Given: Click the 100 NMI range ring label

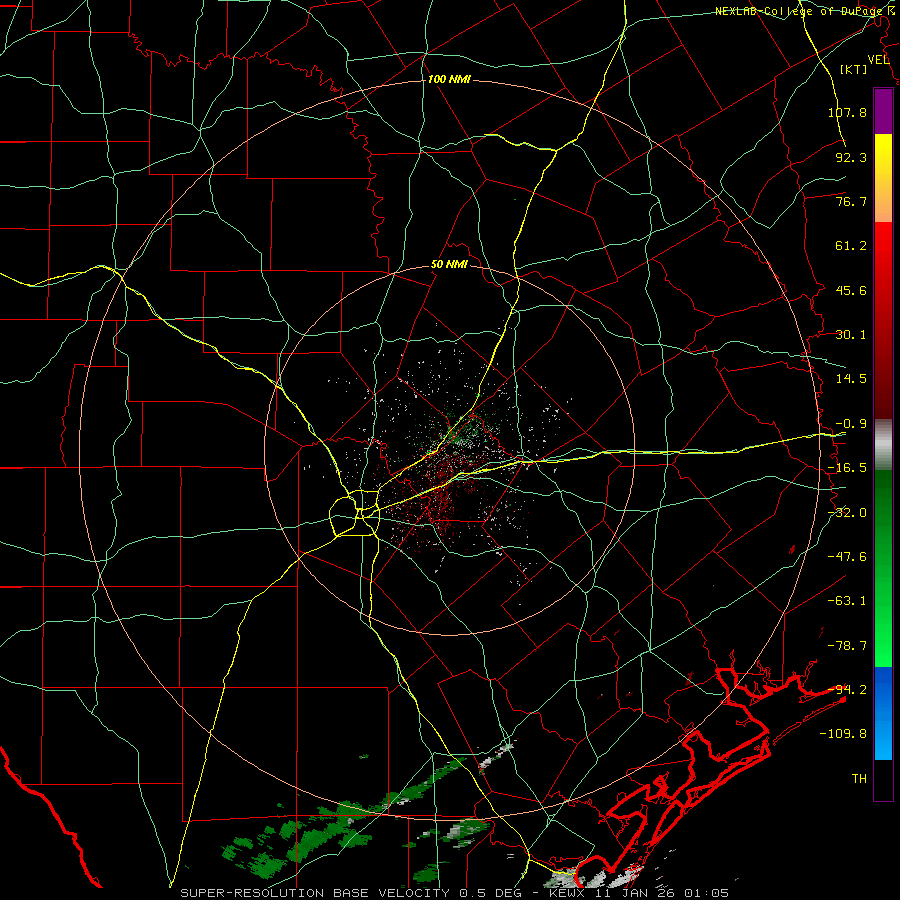Looking at the screenshot, I should pos(449,79).
